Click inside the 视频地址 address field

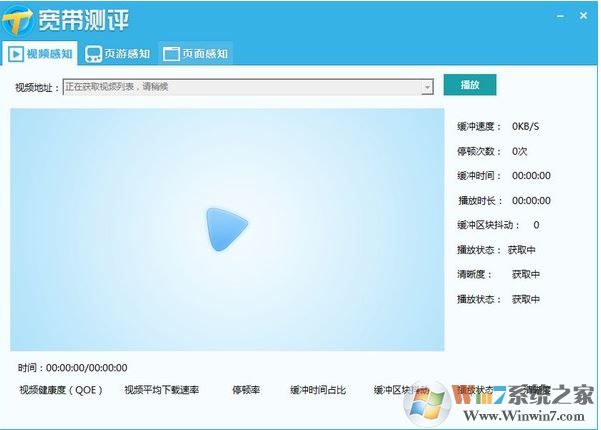pyautogui.click(x=240, y=87)
